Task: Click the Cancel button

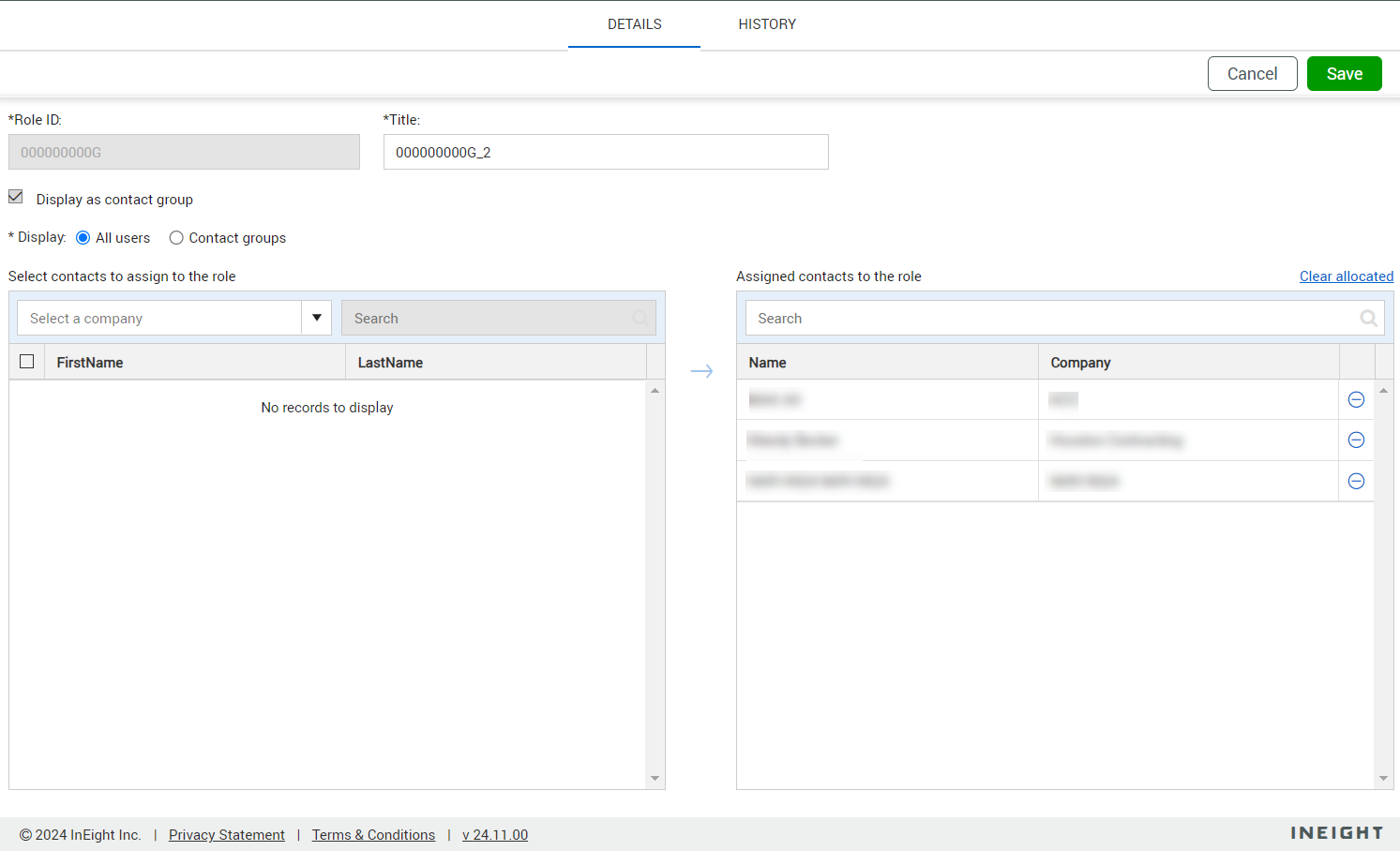Action: tap(1252, 74)
